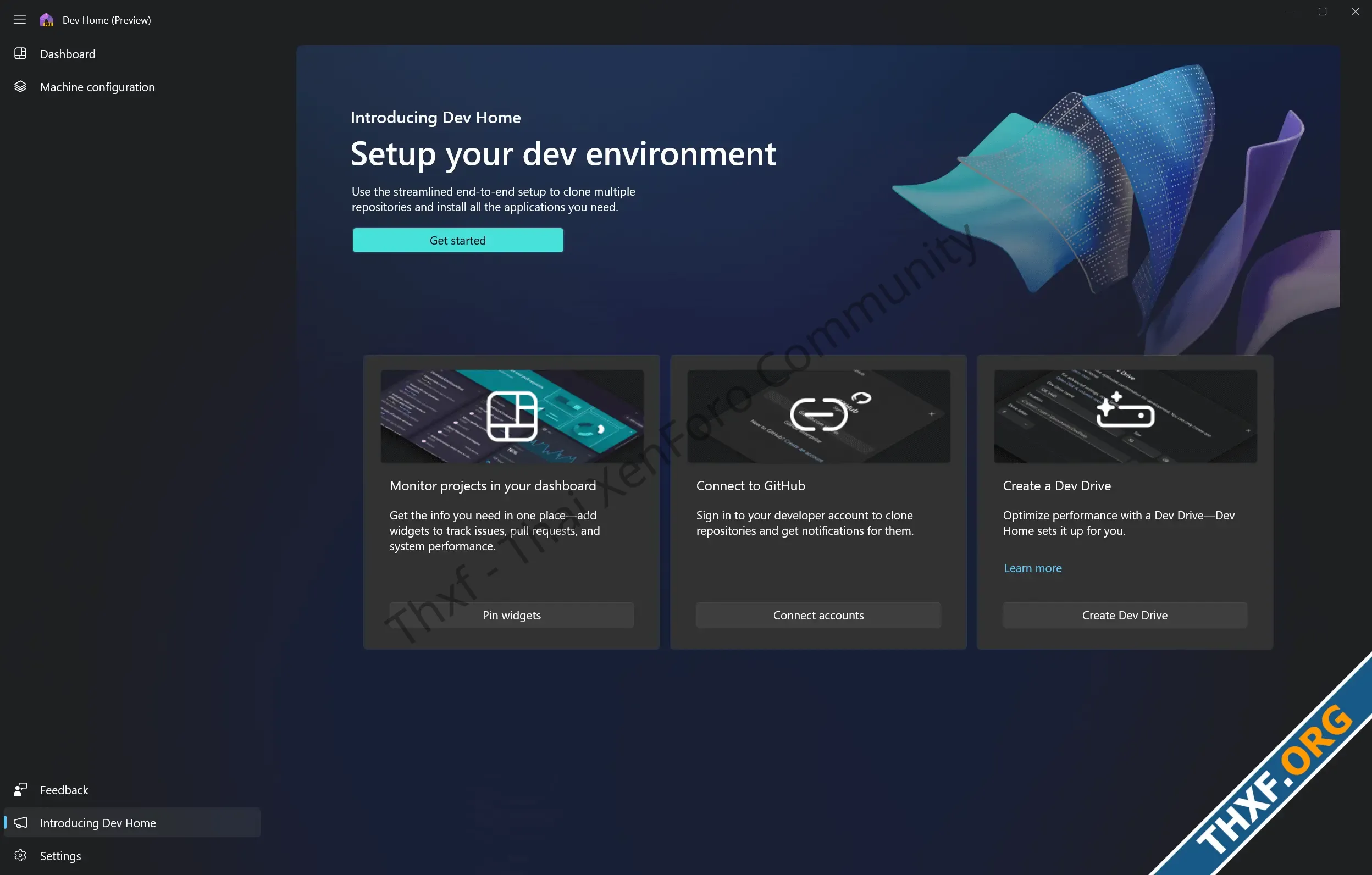Screen dimensions: 1372x875
Task: Click the Dashboard grid icon in sidebar
Action: [x=20, y=53]
